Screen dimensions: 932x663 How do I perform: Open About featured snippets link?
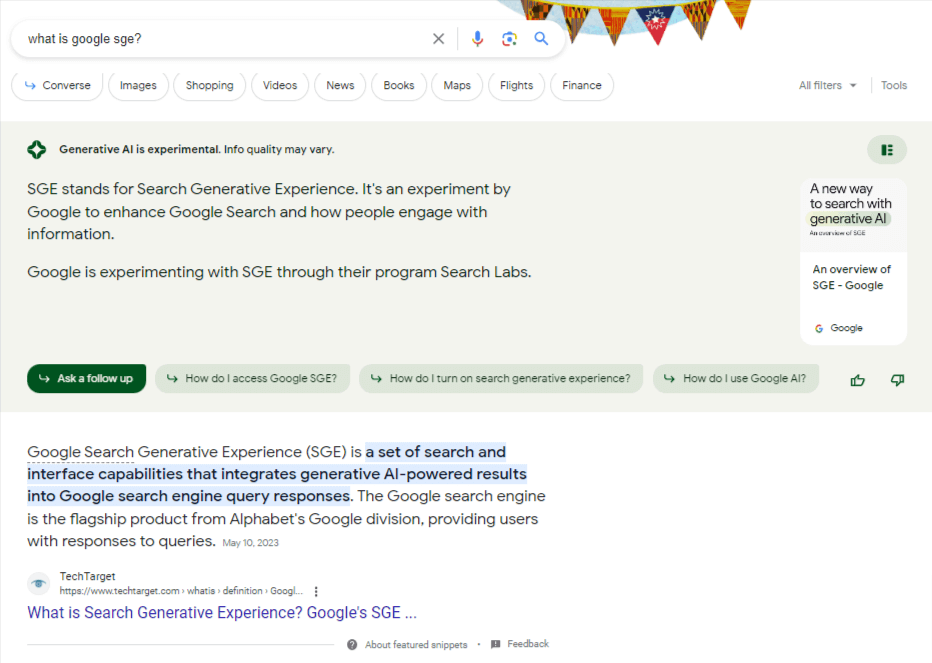pyautogui.click(x=416, y=645)
